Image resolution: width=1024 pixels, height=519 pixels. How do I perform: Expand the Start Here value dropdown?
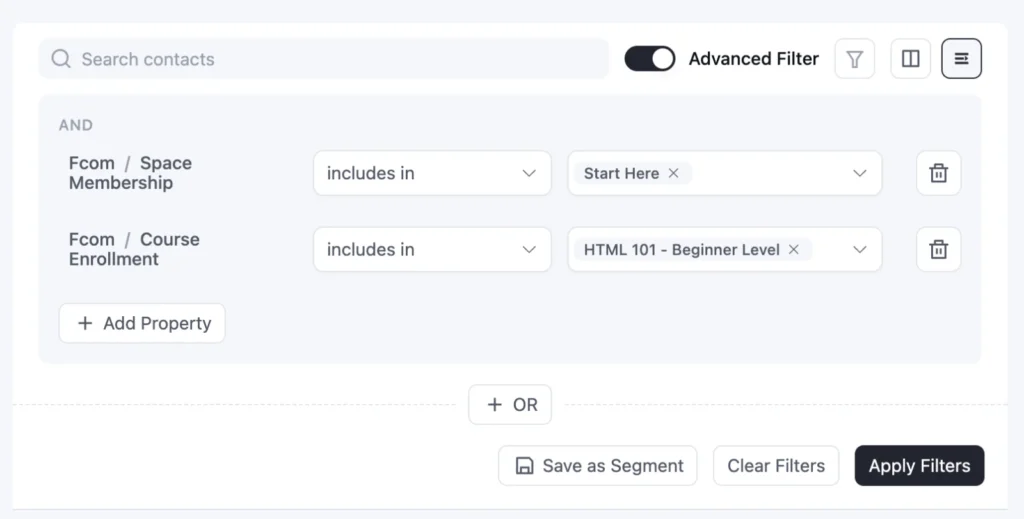pos(859,173)
